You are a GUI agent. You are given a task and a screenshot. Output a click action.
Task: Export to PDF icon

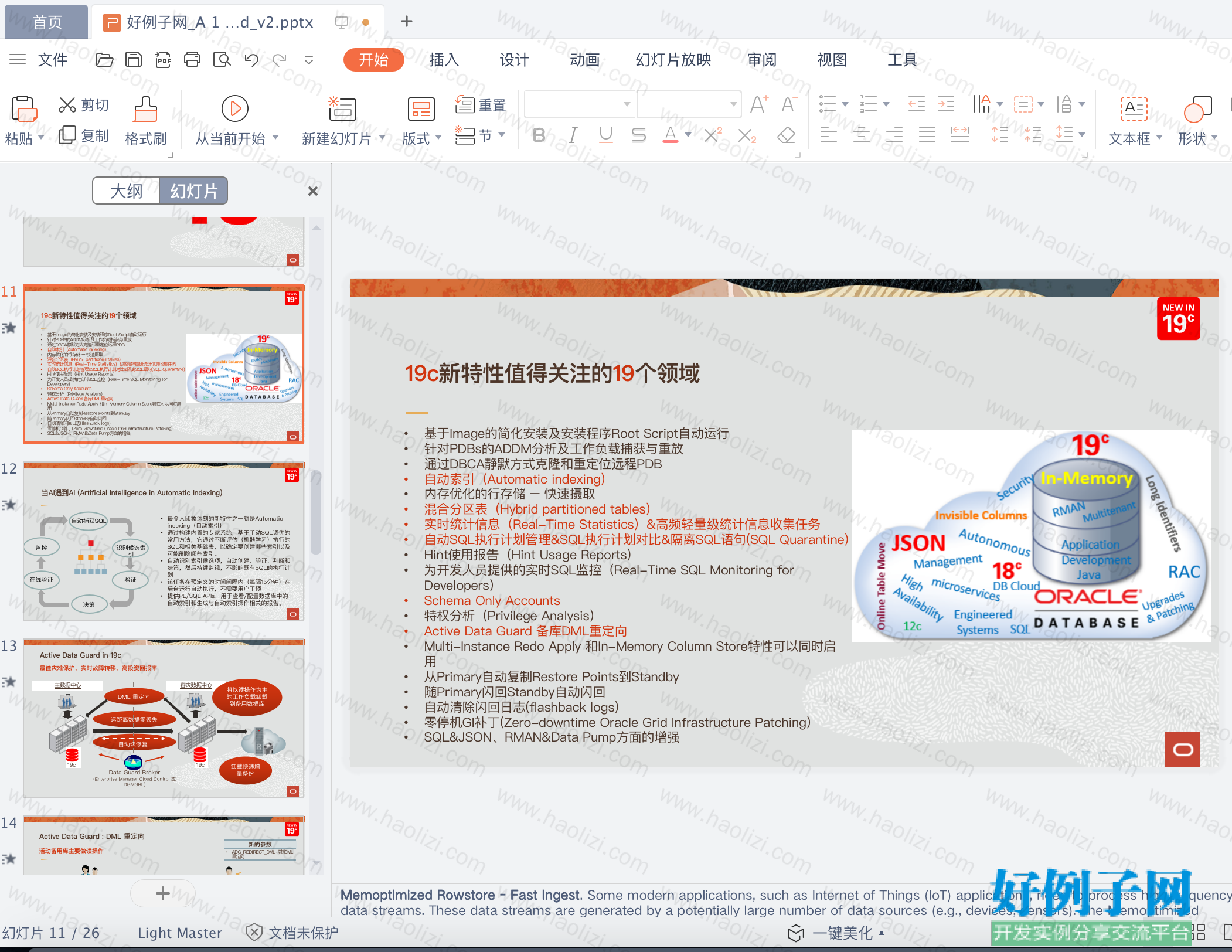(x=163, y=60)
